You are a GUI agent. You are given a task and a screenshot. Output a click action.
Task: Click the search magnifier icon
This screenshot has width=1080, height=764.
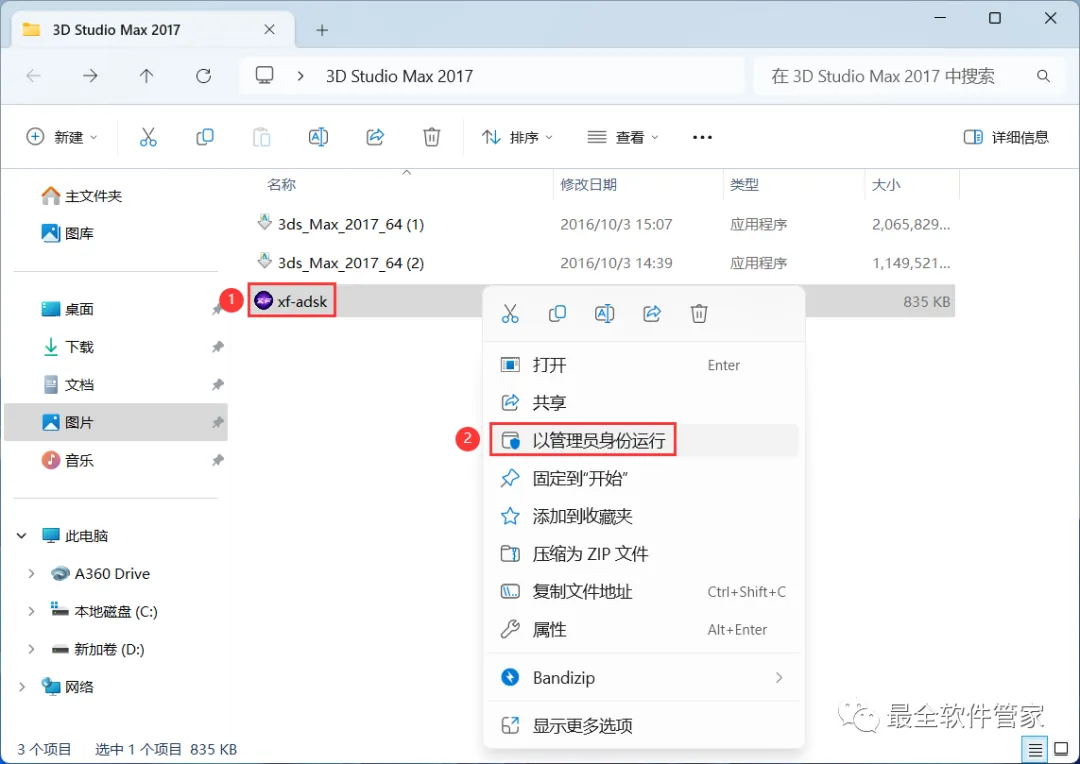click(x=1043, y=76)
